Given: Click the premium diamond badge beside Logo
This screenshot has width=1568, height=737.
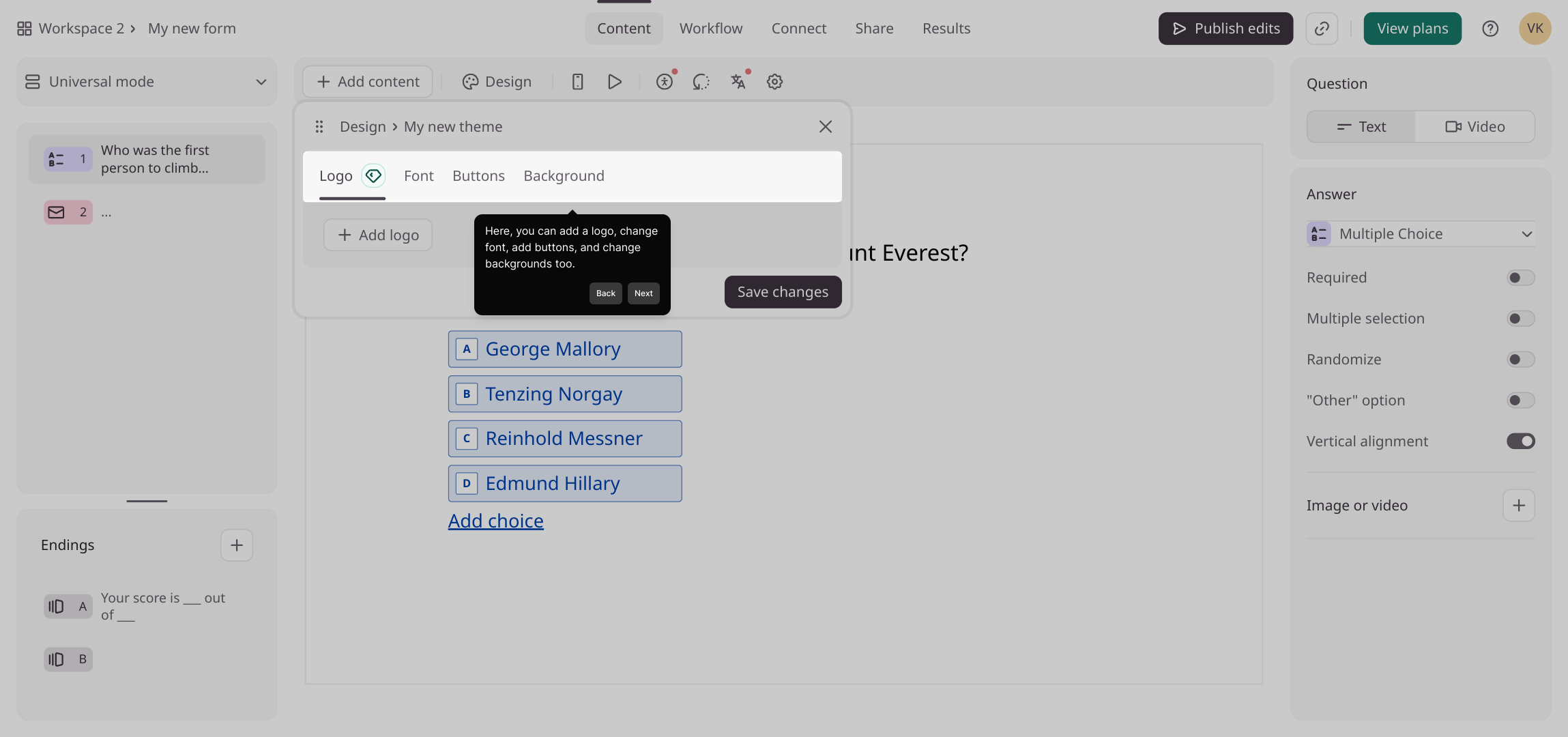Looking at the screenshot, I should point(373,176).
